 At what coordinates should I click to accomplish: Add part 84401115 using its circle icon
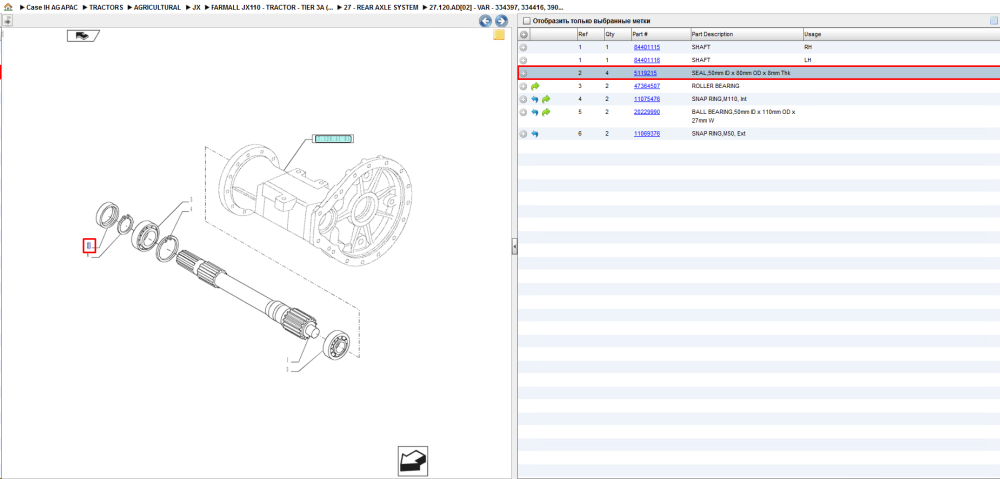(x=523, y=47)
